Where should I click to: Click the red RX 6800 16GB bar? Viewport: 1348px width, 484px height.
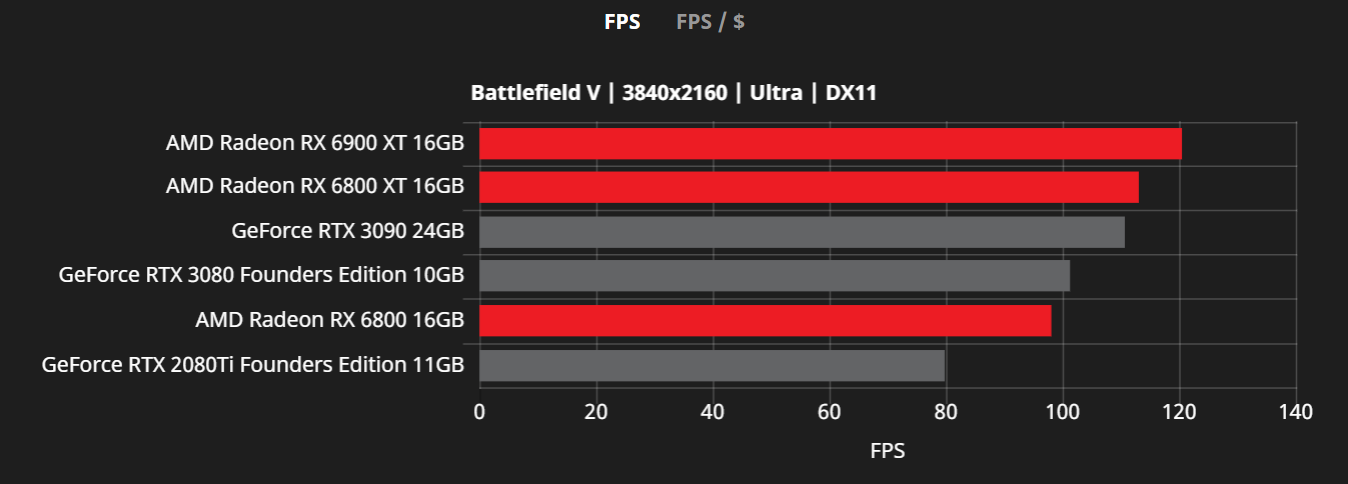coord(765,321)
